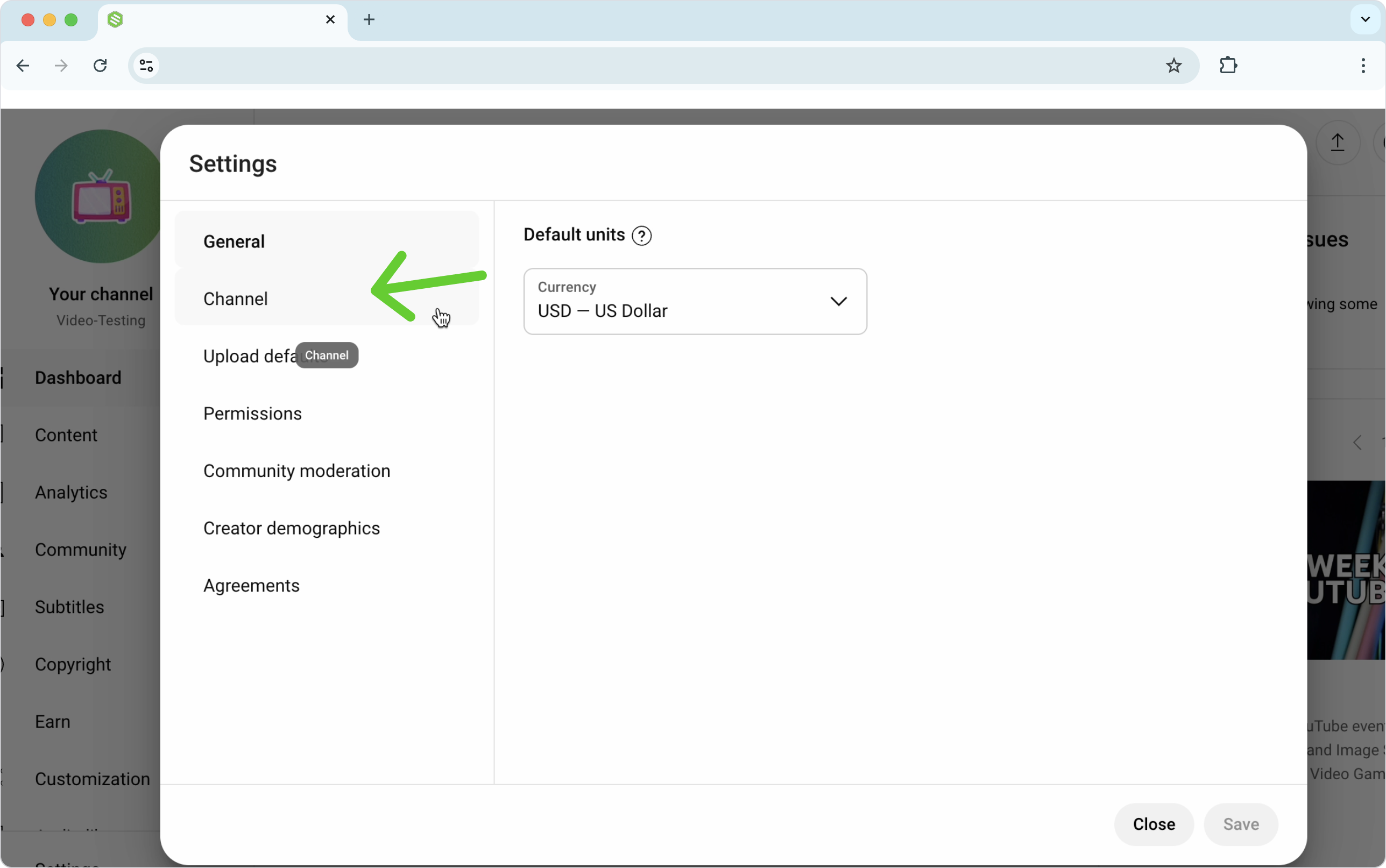Open Community moderation settings
This screenshot has height=868, width=1386.
[x=296, y=471]
